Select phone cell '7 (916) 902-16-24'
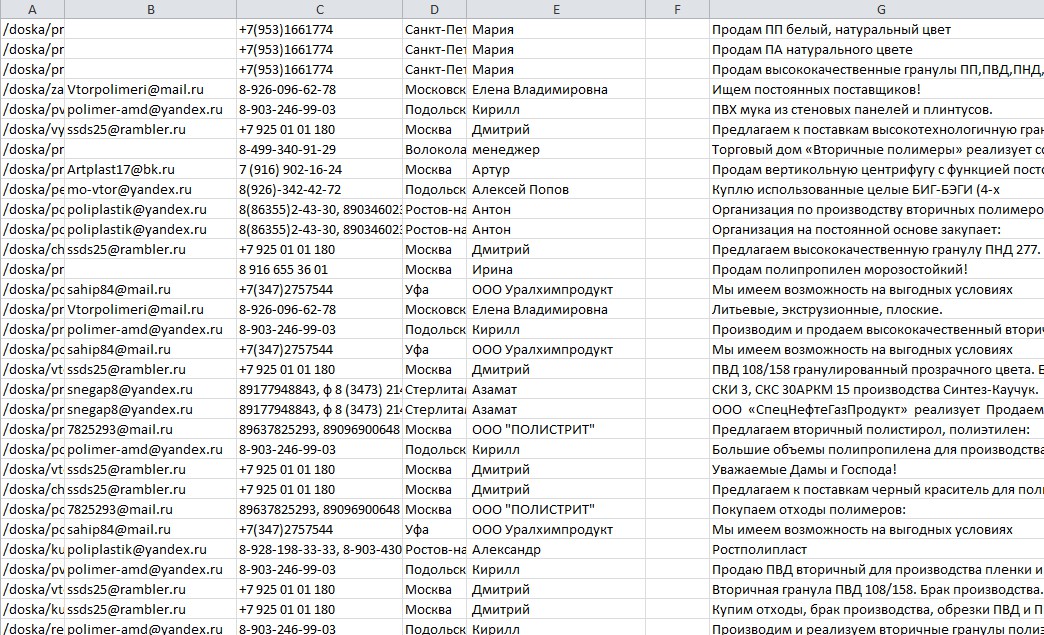 pyautogui.click(x=320, y=169)
